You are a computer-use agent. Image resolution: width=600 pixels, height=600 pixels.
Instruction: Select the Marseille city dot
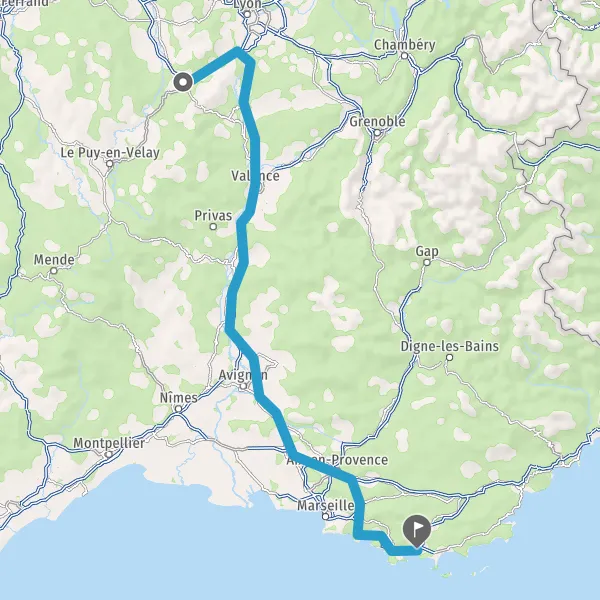(326, 516)
